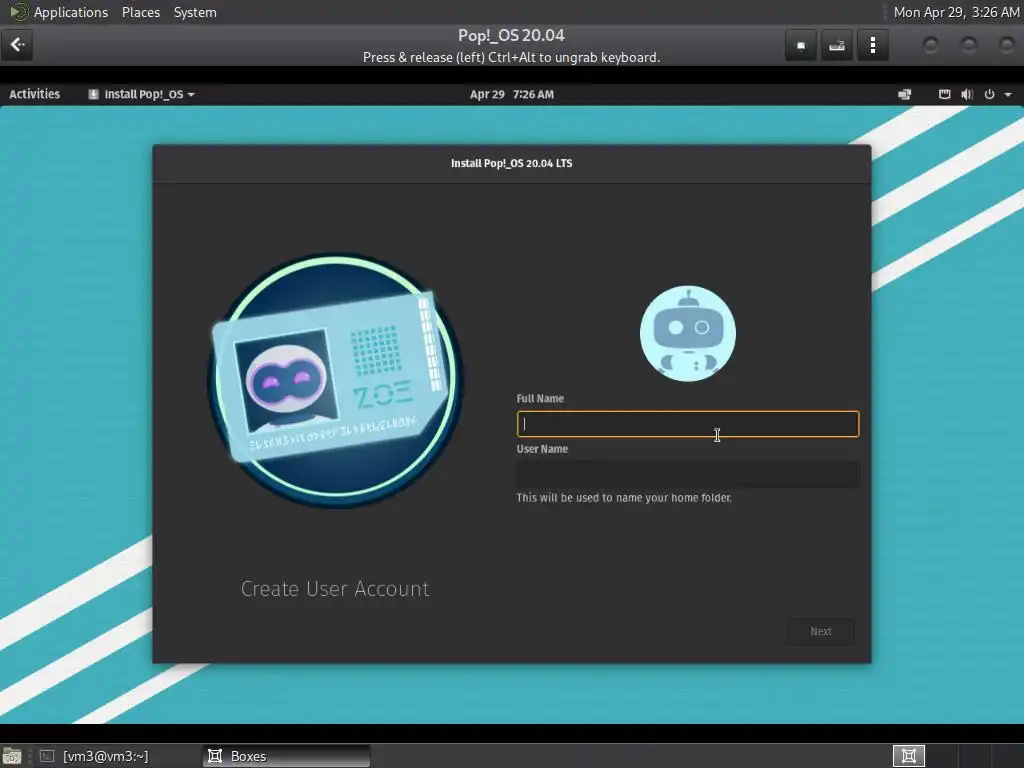The height and width of the screenshot is (768, 1024).
Task: Open the System menu
Action: coord(195,12)
